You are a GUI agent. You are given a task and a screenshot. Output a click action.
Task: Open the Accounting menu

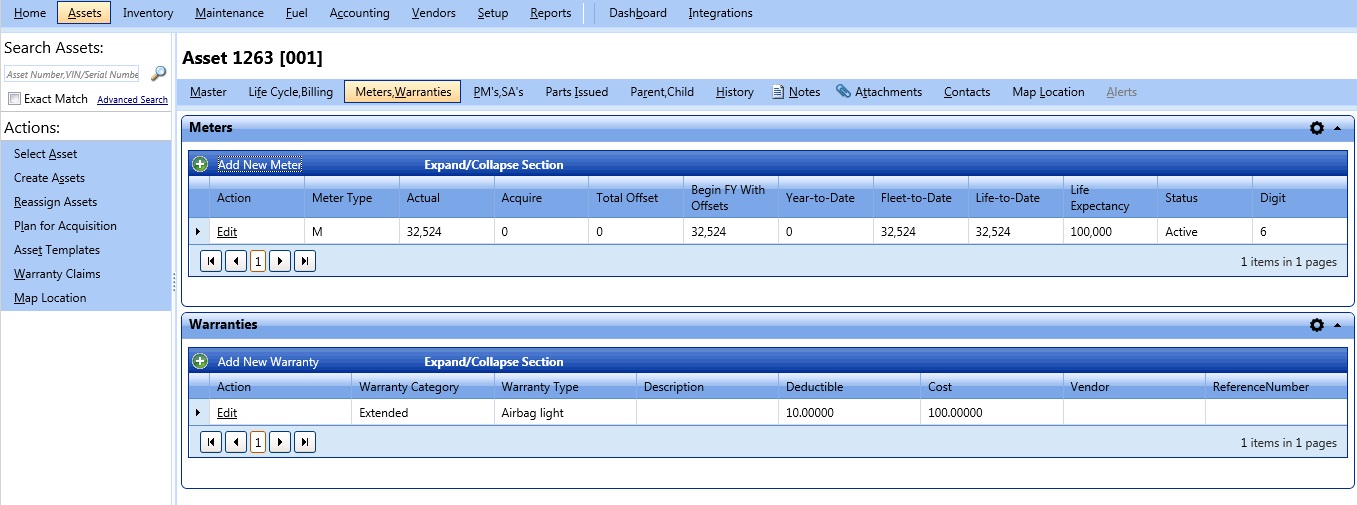pos(360,13)
